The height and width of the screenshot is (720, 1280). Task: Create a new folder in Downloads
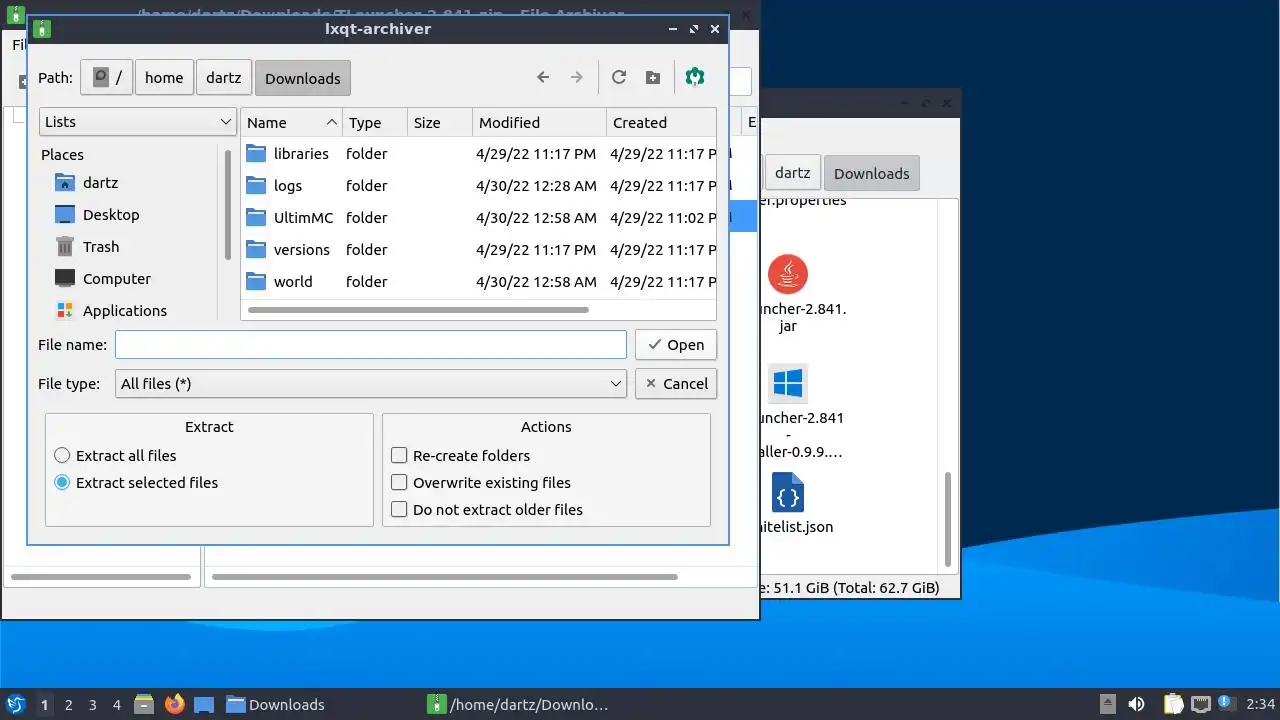tap(653, 77)
